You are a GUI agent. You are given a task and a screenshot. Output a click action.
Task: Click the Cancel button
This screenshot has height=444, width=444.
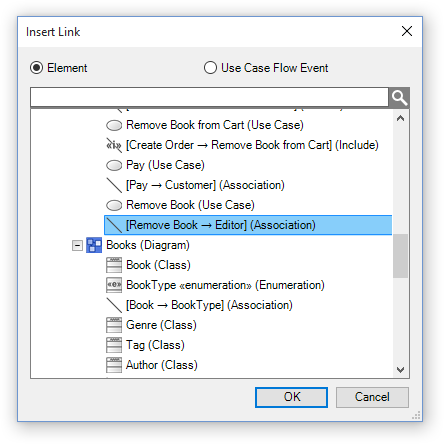(x=372, y=397)
